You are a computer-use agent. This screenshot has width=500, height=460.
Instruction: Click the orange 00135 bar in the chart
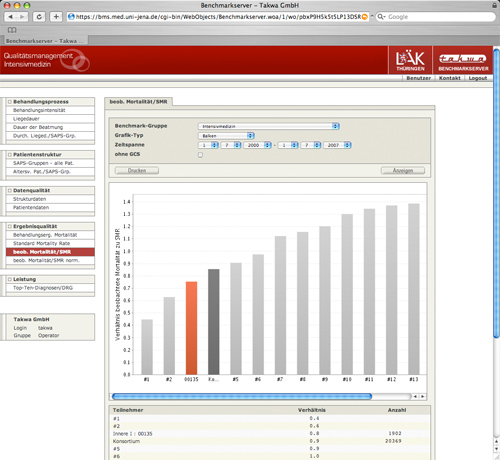tap(191, 328)
